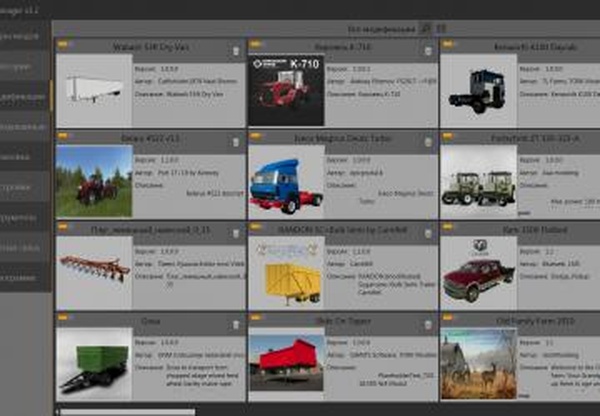Toggle the yellow badge on the Wabash Dry Van card
This screenshot has width=600, height=416.
coord(62,44)
